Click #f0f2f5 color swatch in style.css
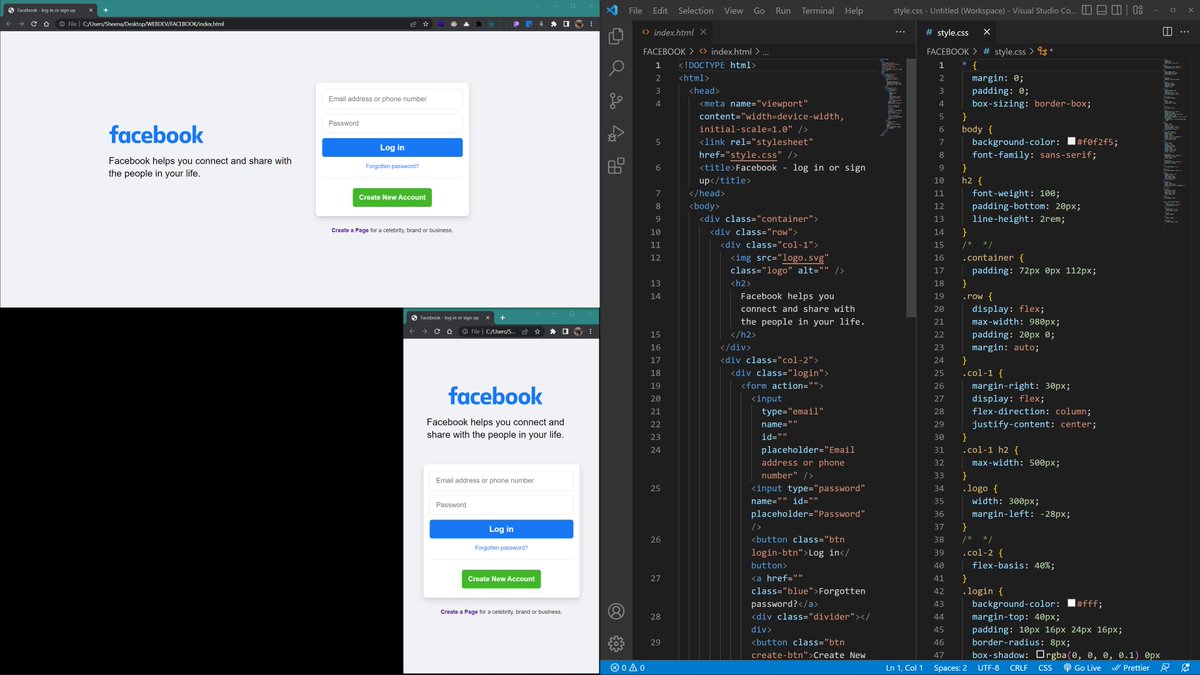The width and height of the screenshot is (1200, 675). 1071,142
